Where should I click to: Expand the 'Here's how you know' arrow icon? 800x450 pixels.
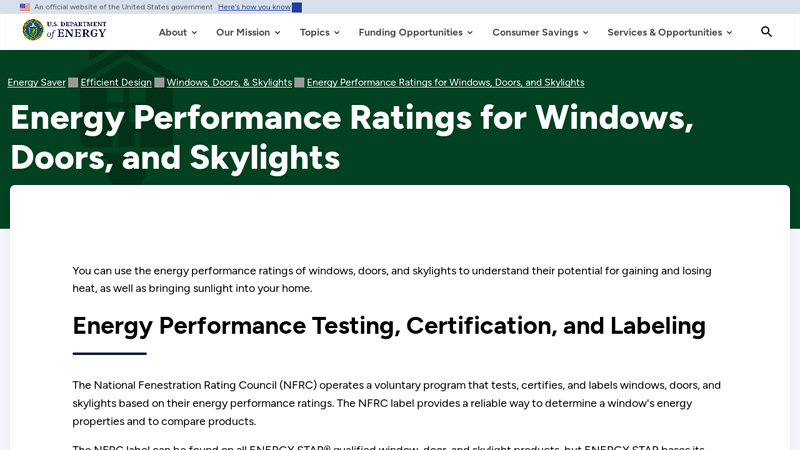coord(297,7)
